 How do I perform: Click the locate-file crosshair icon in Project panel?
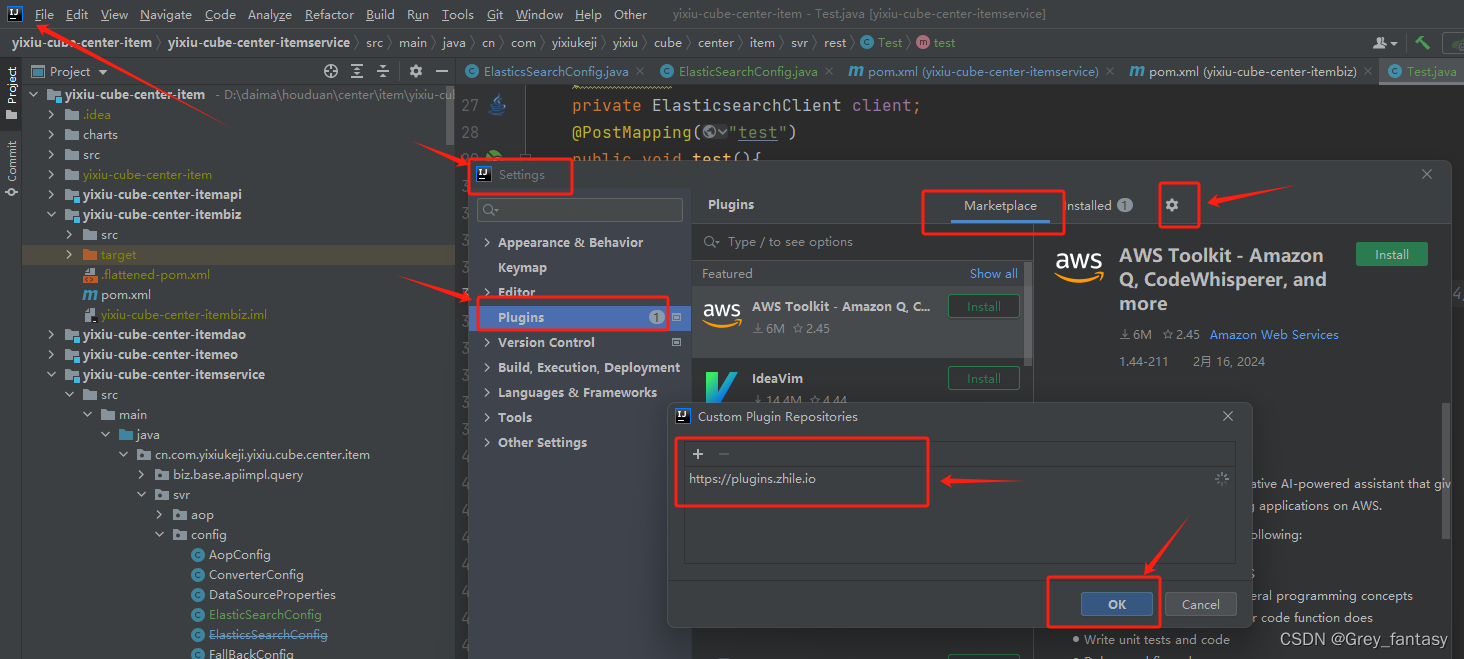click(331, 71)
